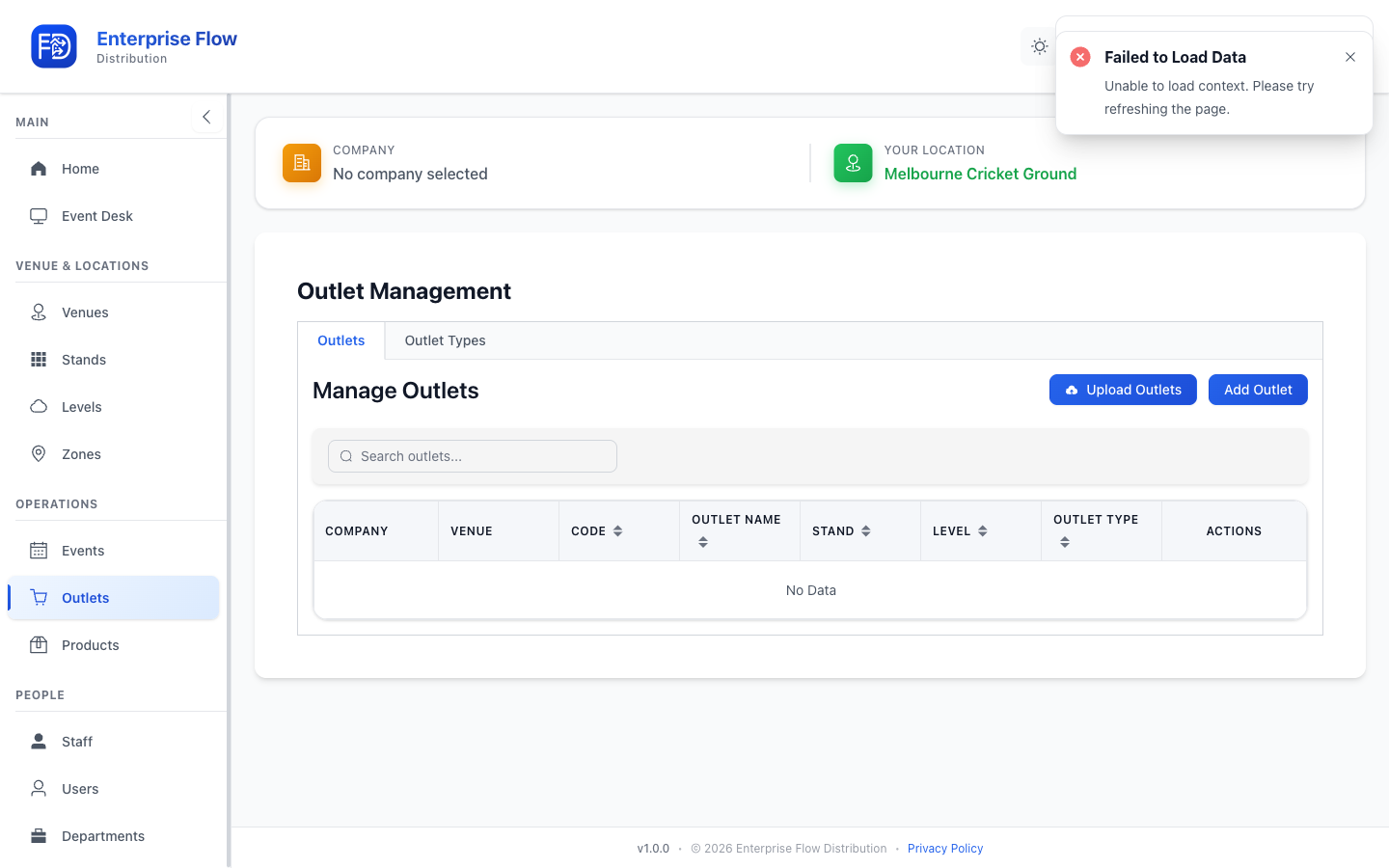
Task: Open Home from the sidebar
Action: [113, 169]
